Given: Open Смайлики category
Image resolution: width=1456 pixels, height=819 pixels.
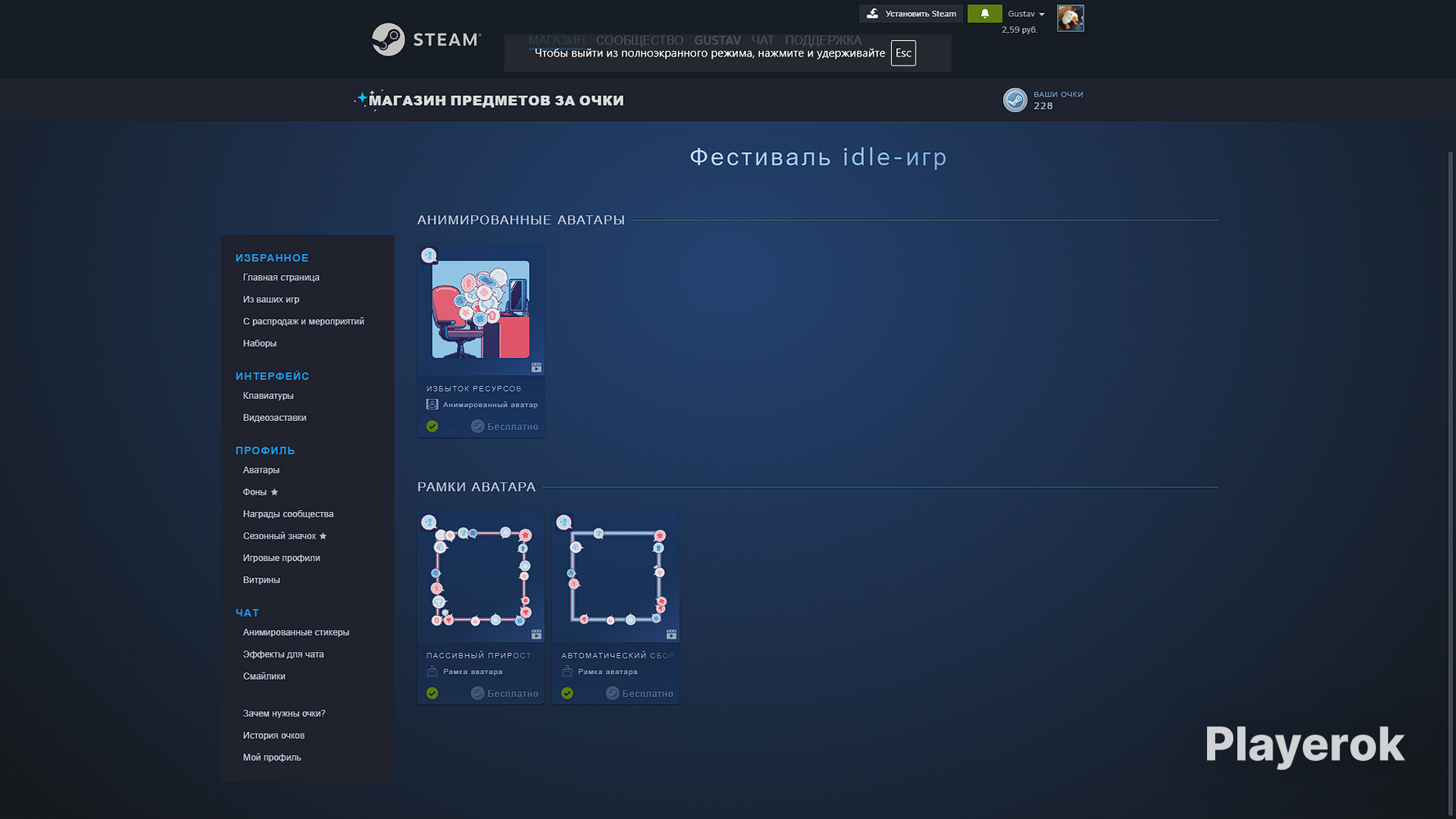Looking at the screenshot, I should coord(264,677).
